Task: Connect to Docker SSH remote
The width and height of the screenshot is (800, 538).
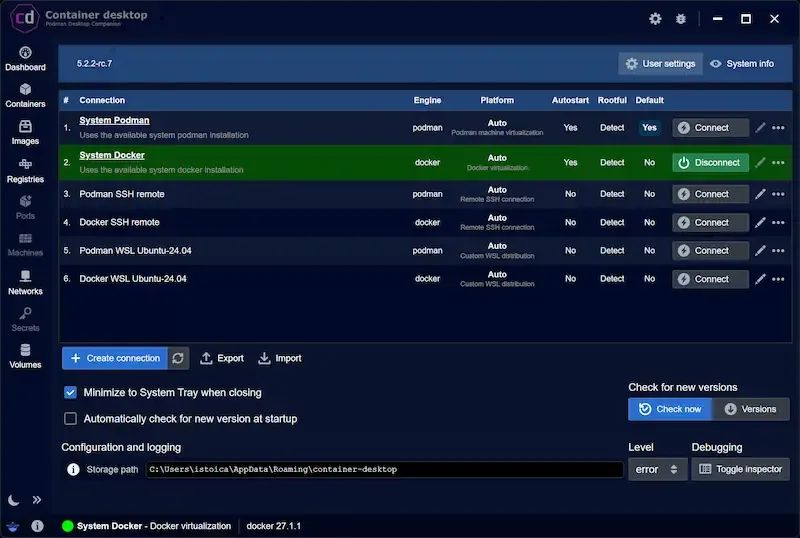Action: [x=711, y=223]
